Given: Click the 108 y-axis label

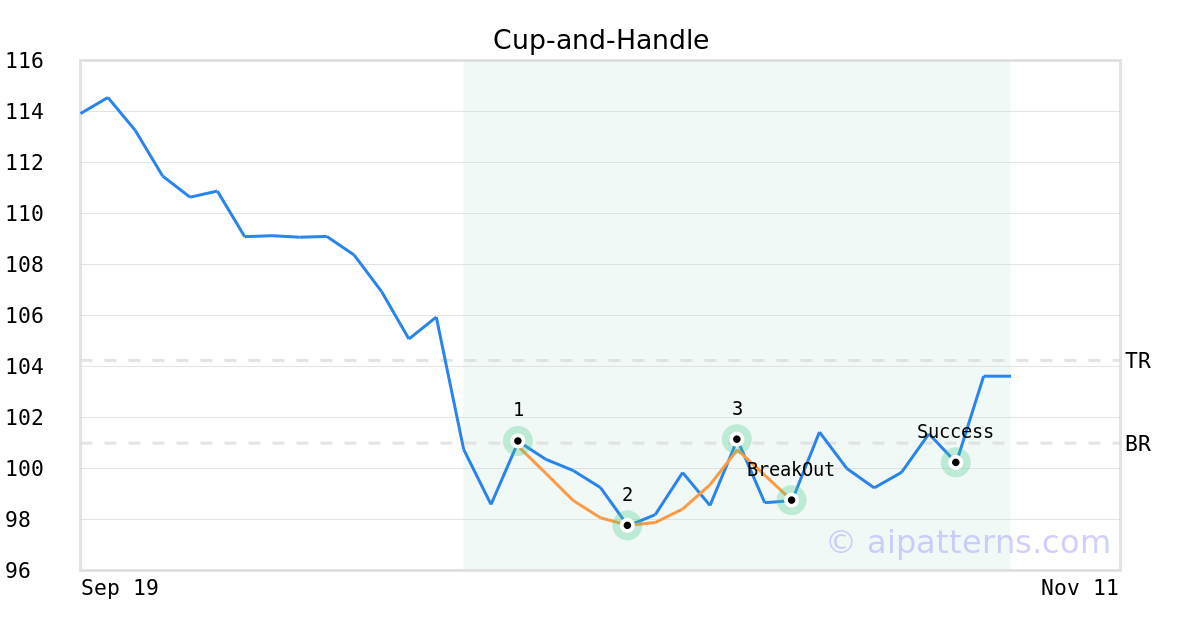Looking at the screenshot, I should pos(24,265).
